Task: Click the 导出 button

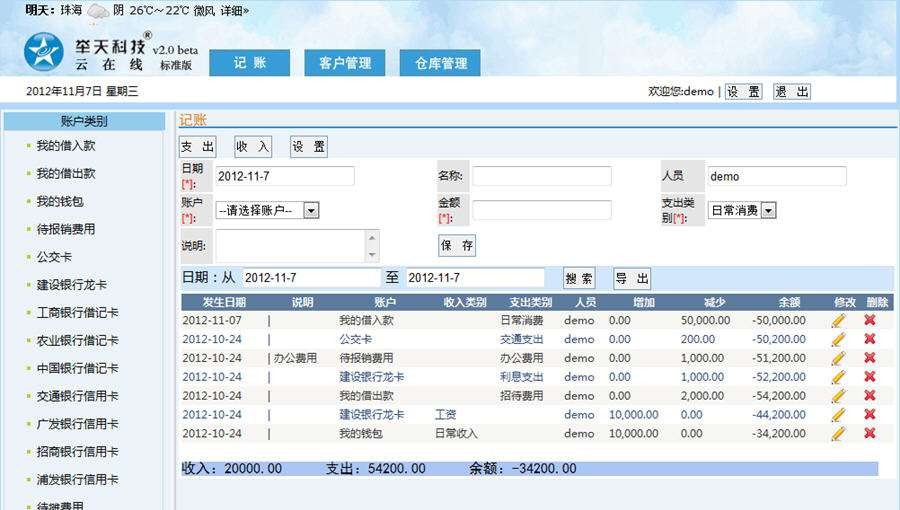Action: click(632, 279)
